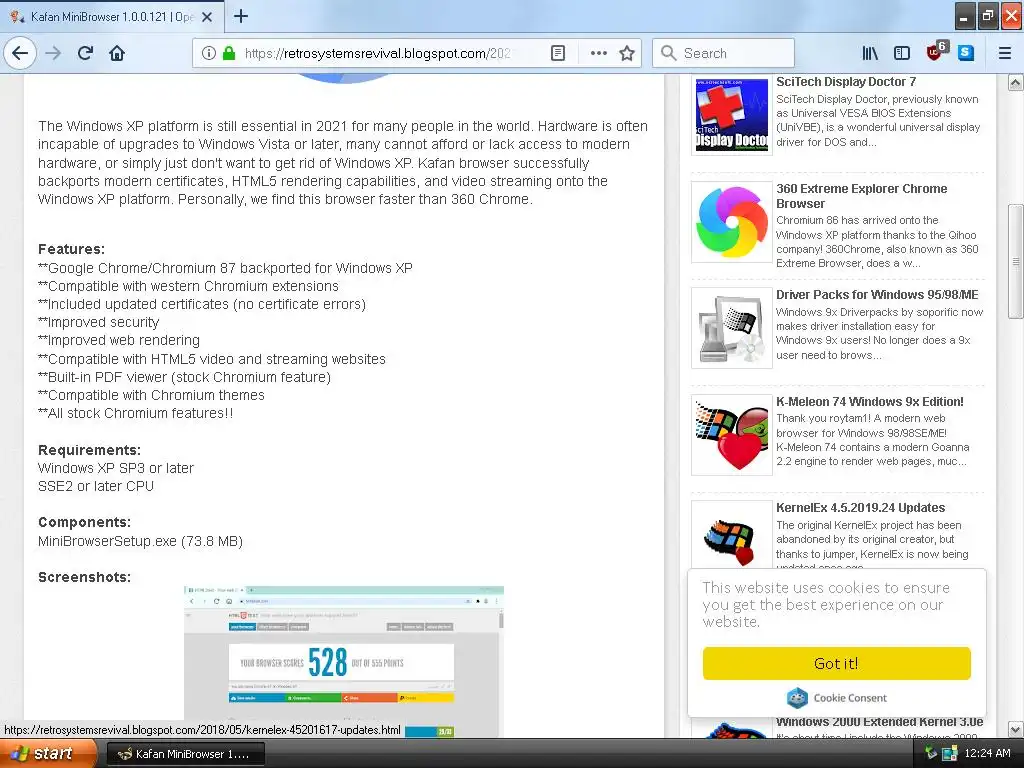Open a new browser tab
Screen dimensions: 1024x768
coord(241,16)
